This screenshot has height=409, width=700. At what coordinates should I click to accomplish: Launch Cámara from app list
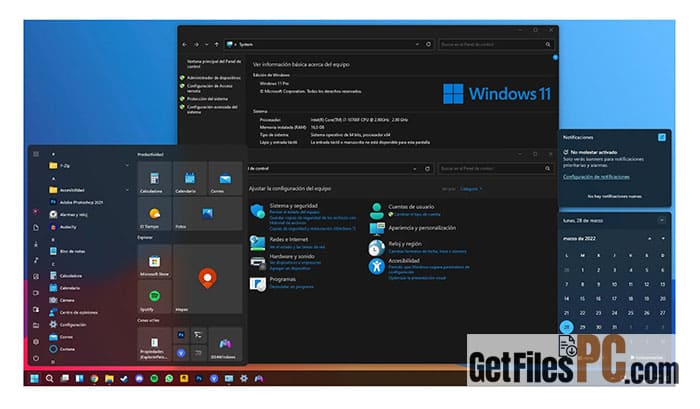pos(67,300)
